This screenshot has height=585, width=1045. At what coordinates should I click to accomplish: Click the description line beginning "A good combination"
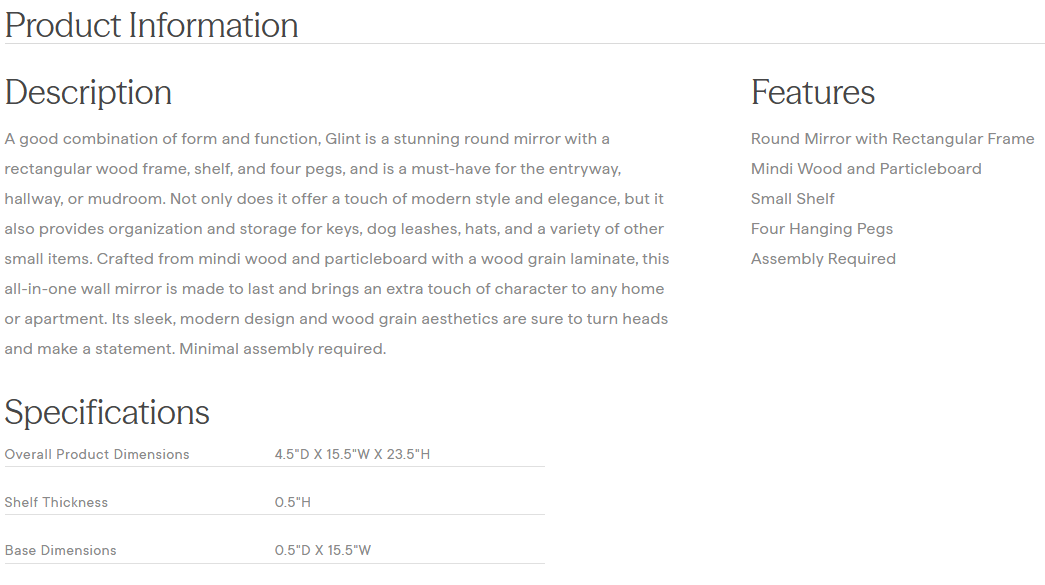307,139
